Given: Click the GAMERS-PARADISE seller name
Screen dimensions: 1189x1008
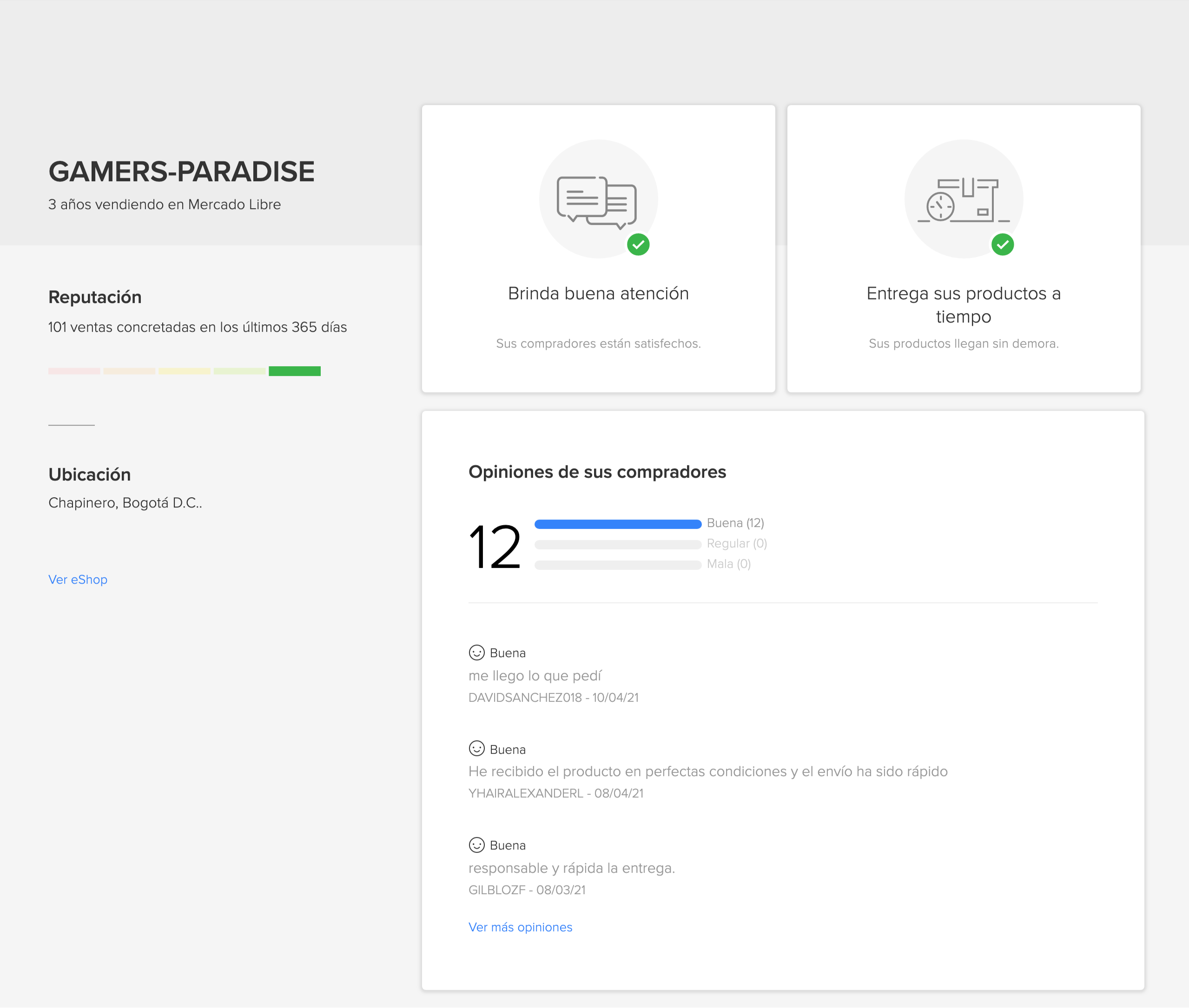Looking at the screenshot, I should pos(181,171).
